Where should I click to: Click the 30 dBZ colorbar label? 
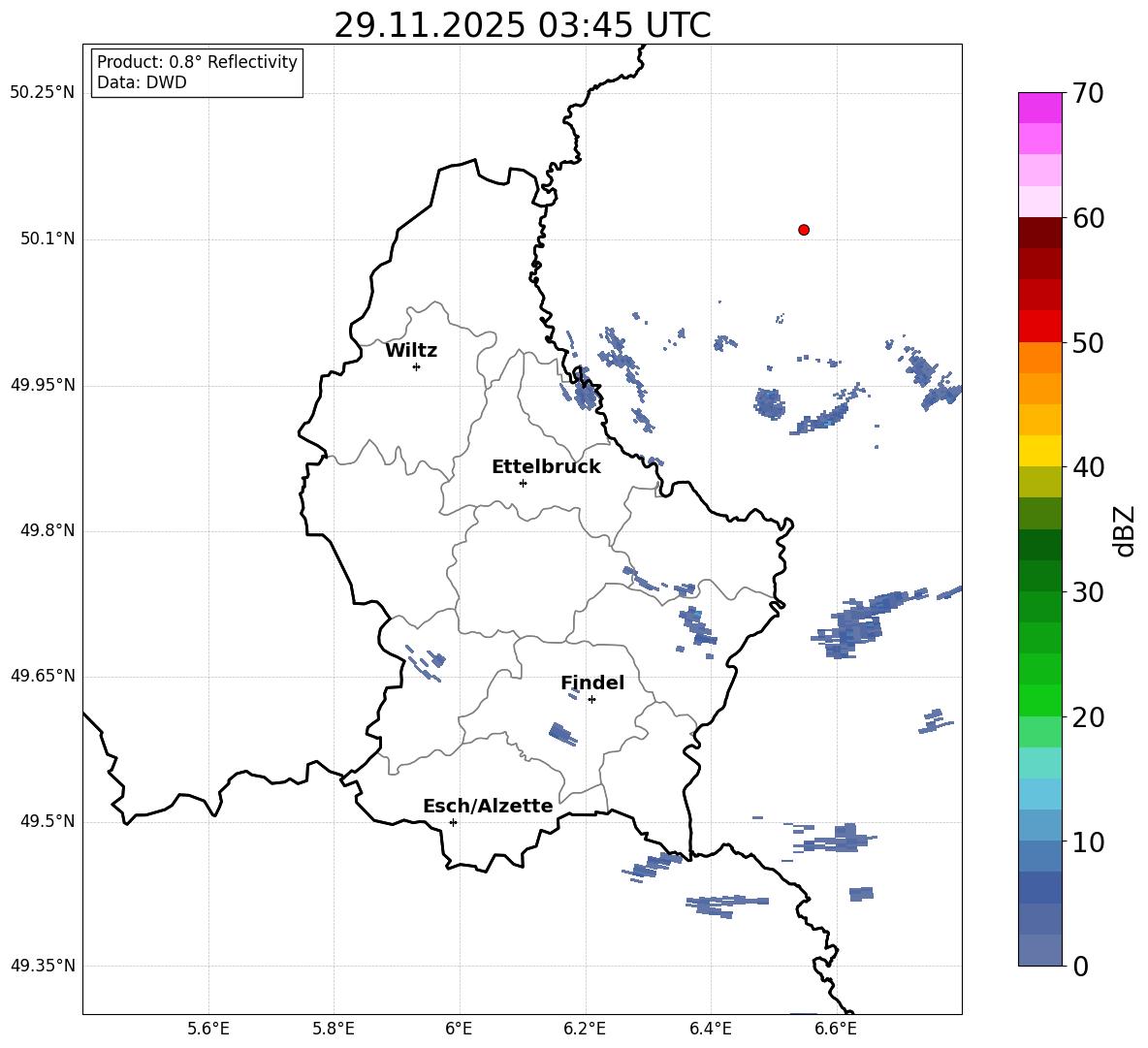(x=1088, y=592)
